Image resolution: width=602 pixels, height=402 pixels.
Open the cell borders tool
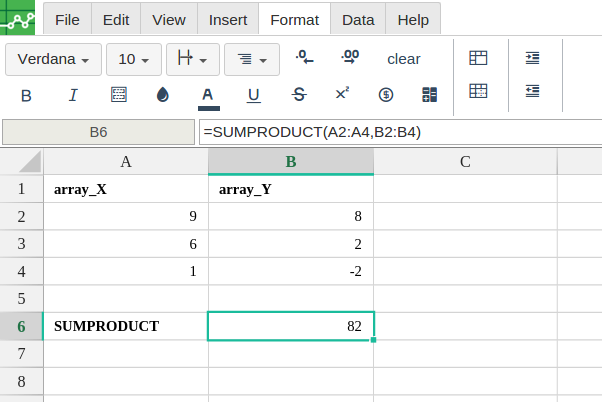pyautogui.click(x=119, y=94)
